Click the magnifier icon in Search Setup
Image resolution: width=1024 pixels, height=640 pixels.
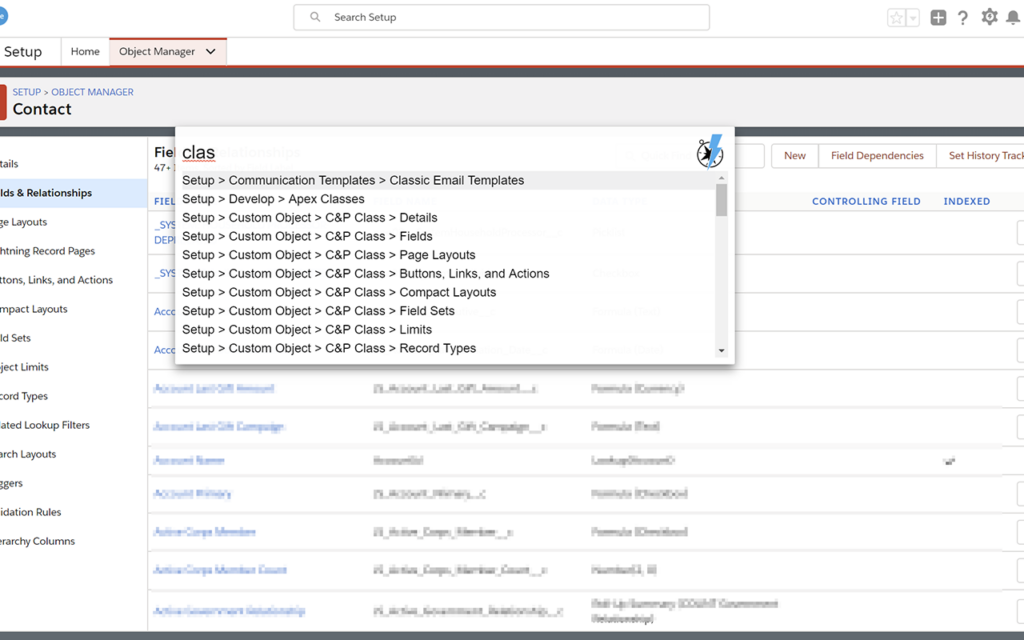click(x=316, y=18)
